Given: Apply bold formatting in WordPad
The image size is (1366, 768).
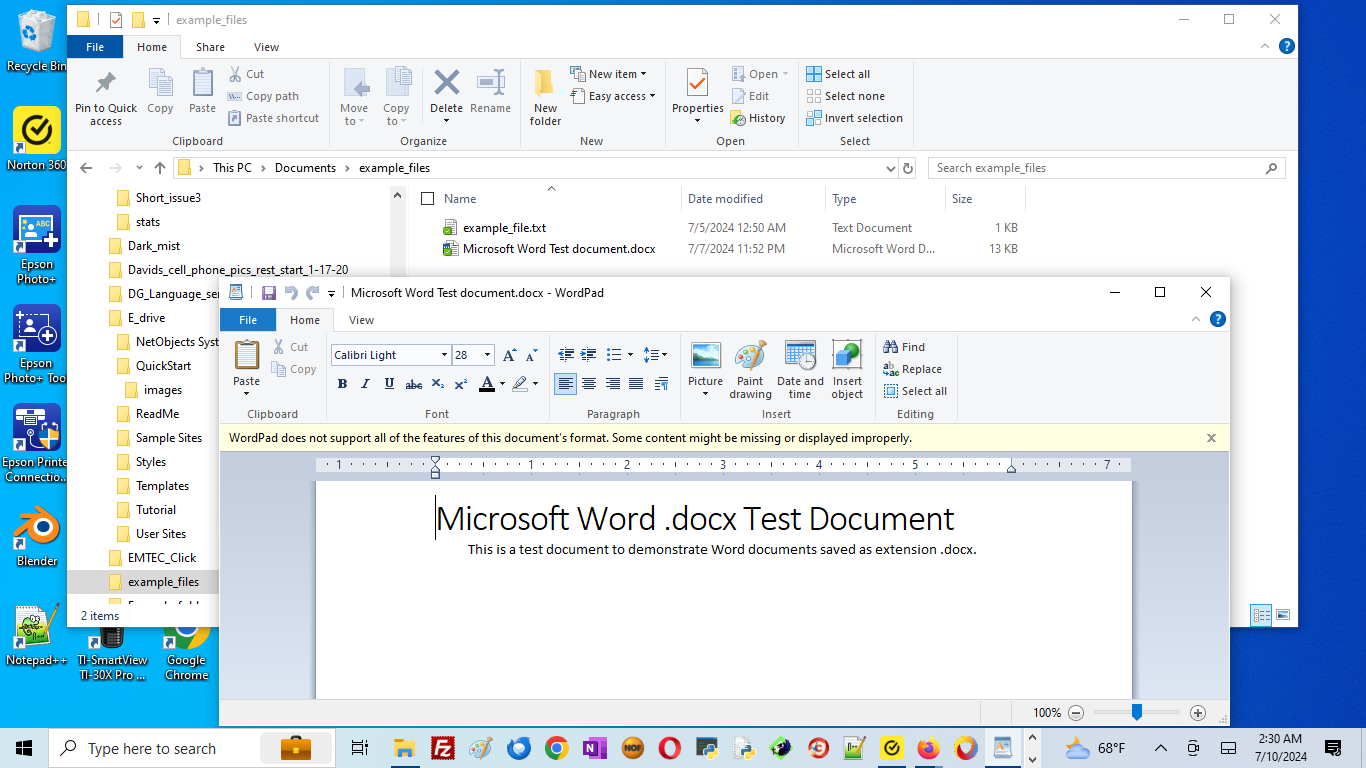Looking at the screenshot, I should tap(342, 384).
